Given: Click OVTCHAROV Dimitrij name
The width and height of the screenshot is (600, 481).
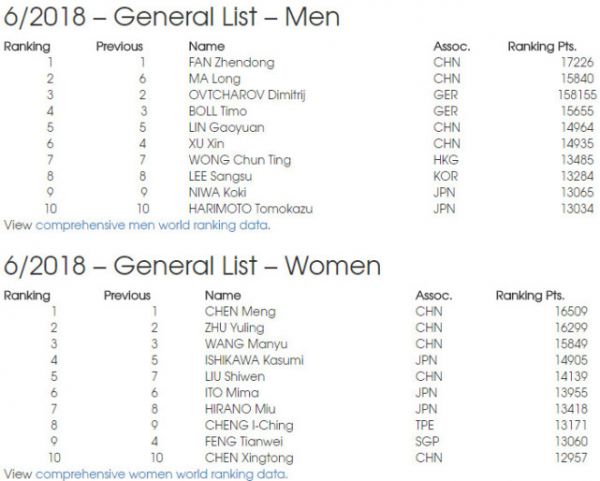Looking at the screenshot, I should point(247,95).
